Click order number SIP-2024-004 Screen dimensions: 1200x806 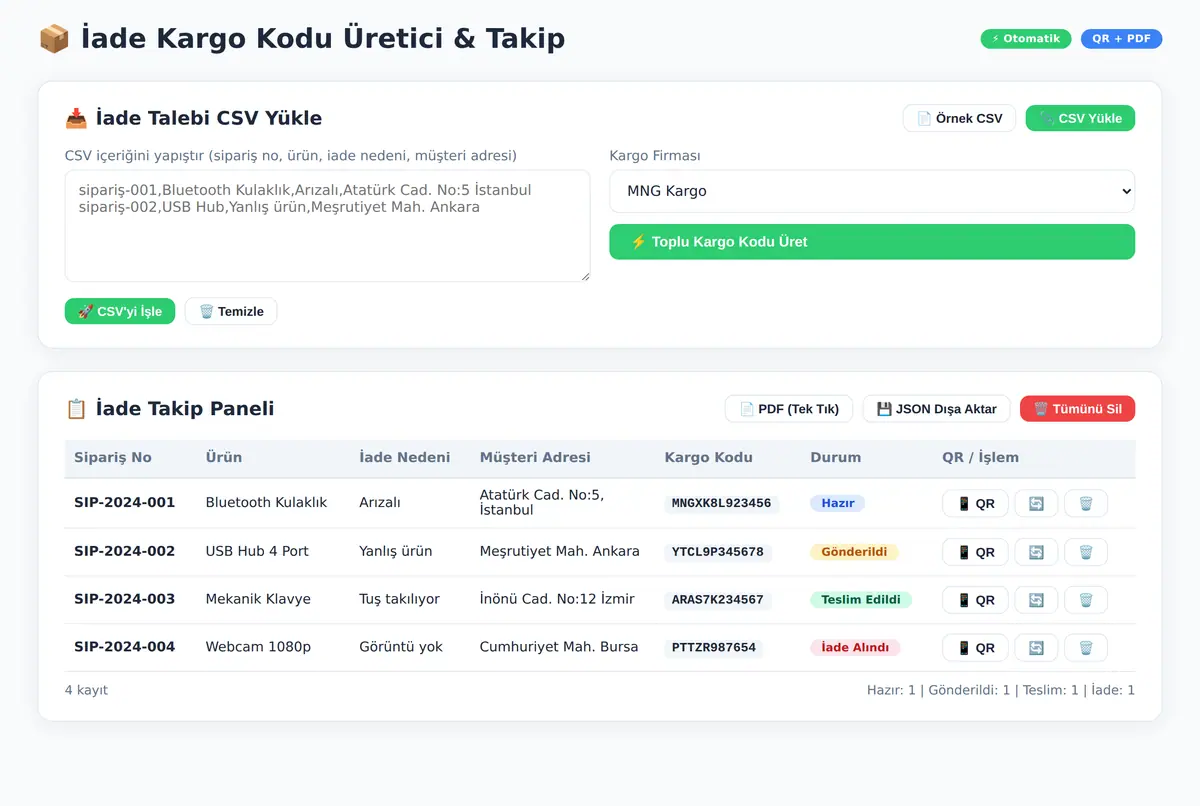tap(124, 648)
